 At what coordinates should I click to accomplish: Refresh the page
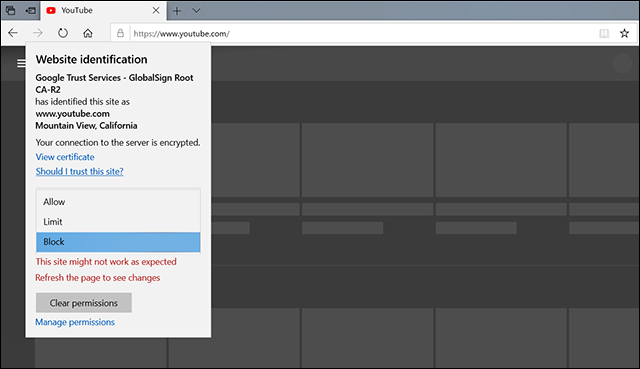tap(63, 33)
